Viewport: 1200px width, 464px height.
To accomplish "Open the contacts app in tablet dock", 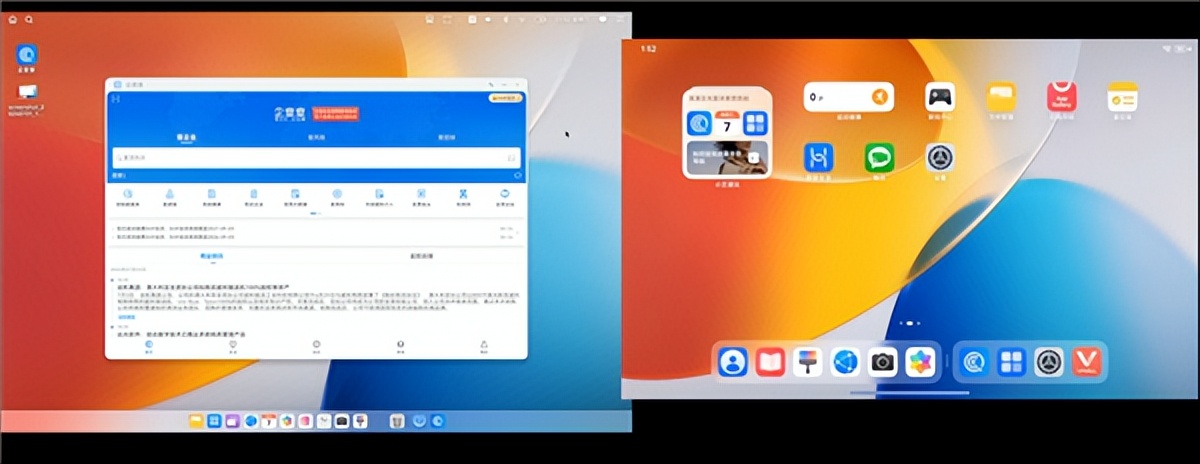I will pyautogui.click(x=733, y=362).
